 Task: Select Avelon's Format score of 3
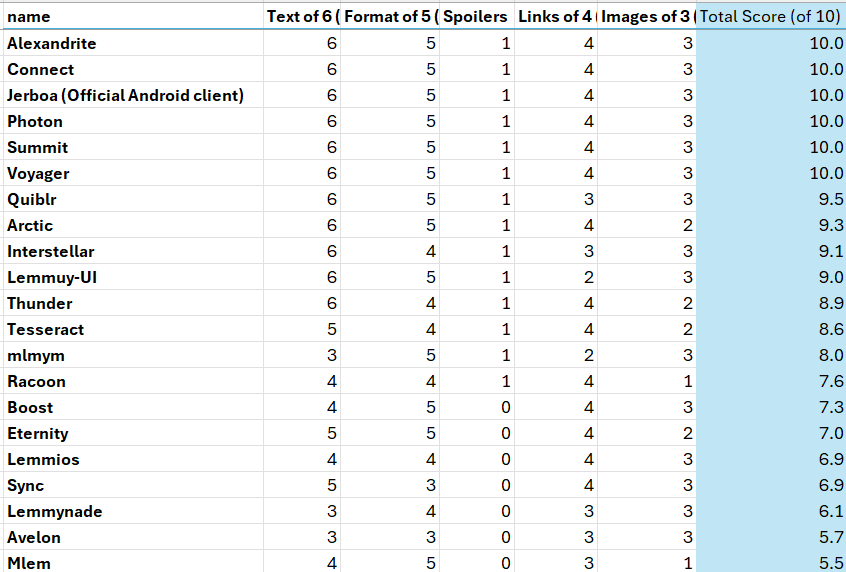(390, 537)
